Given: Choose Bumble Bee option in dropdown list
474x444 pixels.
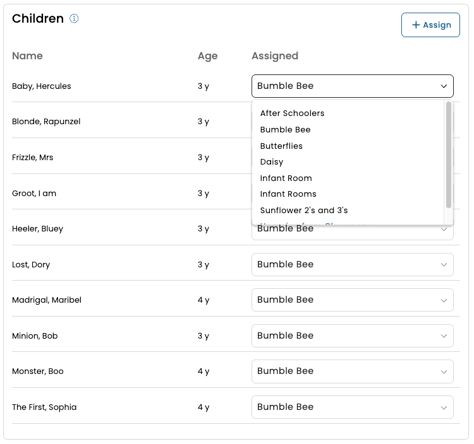Looking at the screenshot, I should (x=285, y=130).
